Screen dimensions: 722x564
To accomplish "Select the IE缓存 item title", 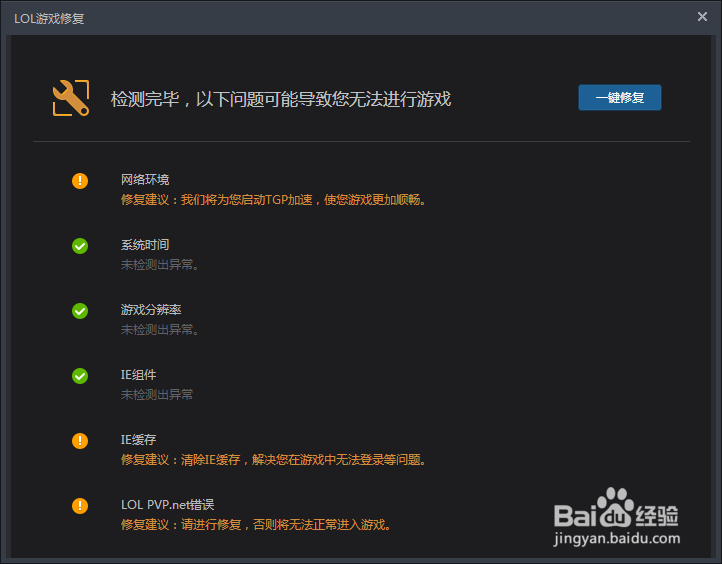I will 139,440.
